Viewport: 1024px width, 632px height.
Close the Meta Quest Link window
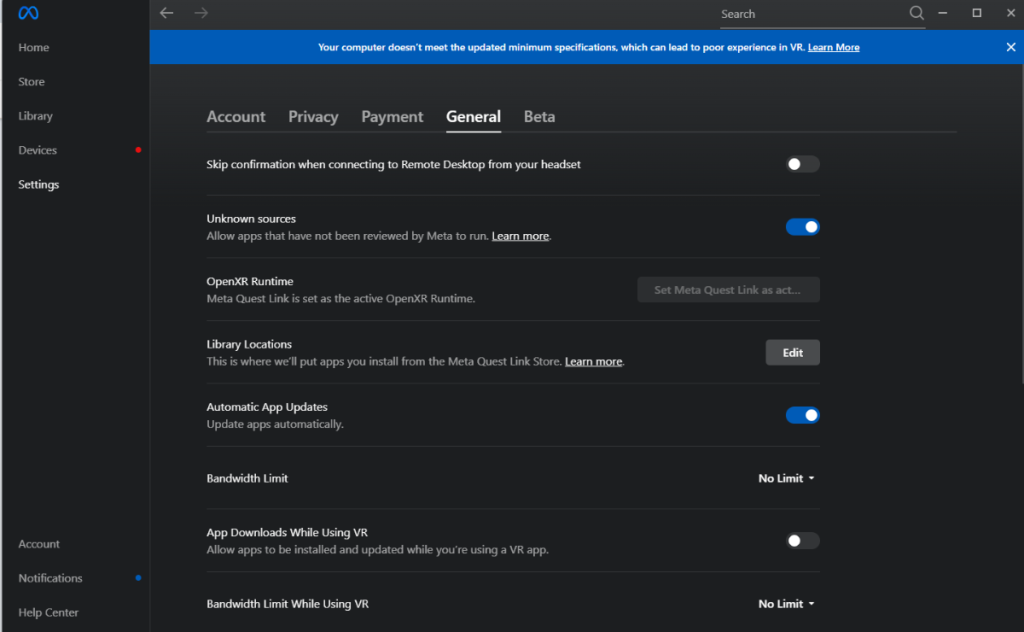point(1010,13)
